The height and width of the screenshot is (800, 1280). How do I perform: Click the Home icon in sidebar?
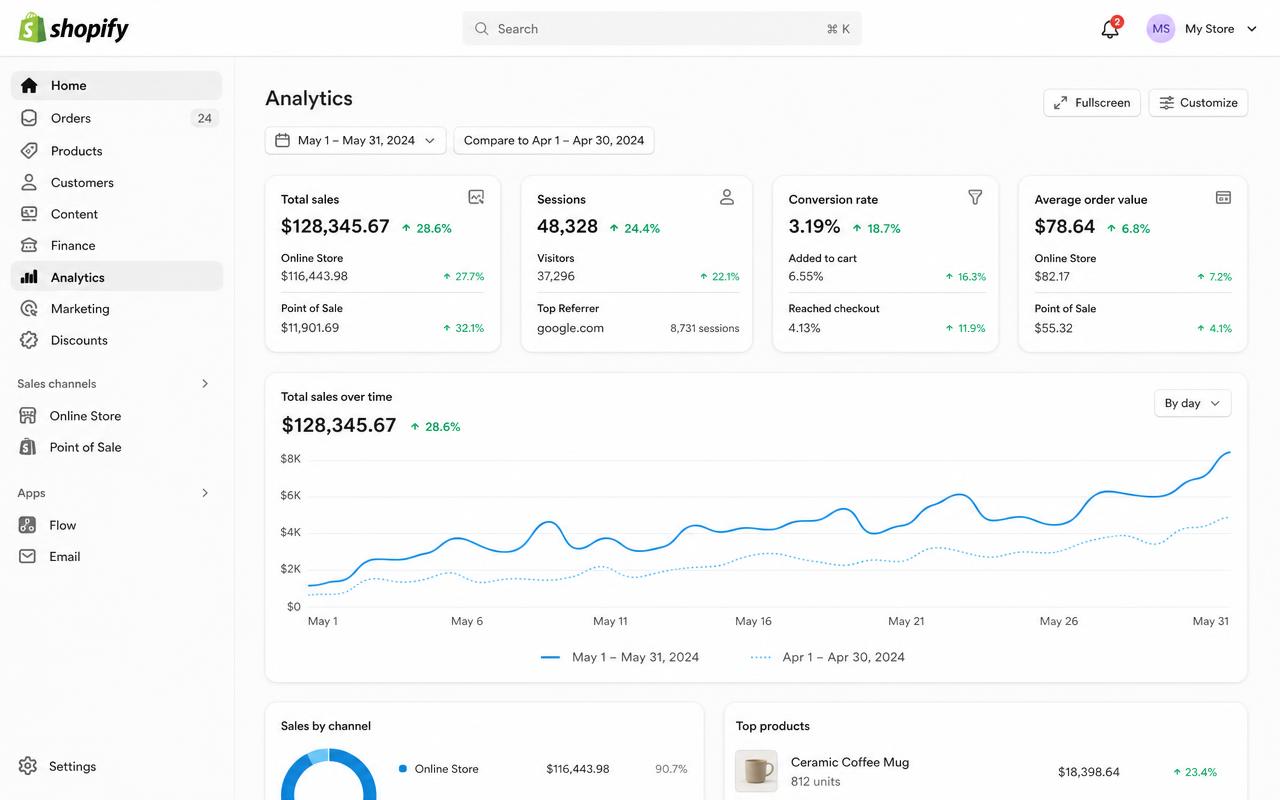pyautogui.click(x=29, y=86)
